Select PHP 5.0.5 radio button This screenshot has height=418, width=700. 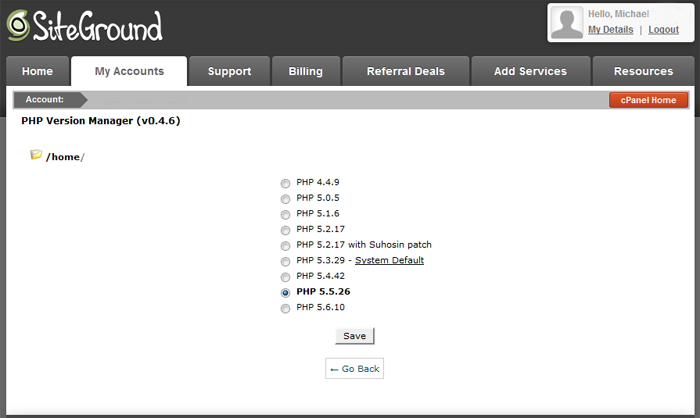click(285, 199)
